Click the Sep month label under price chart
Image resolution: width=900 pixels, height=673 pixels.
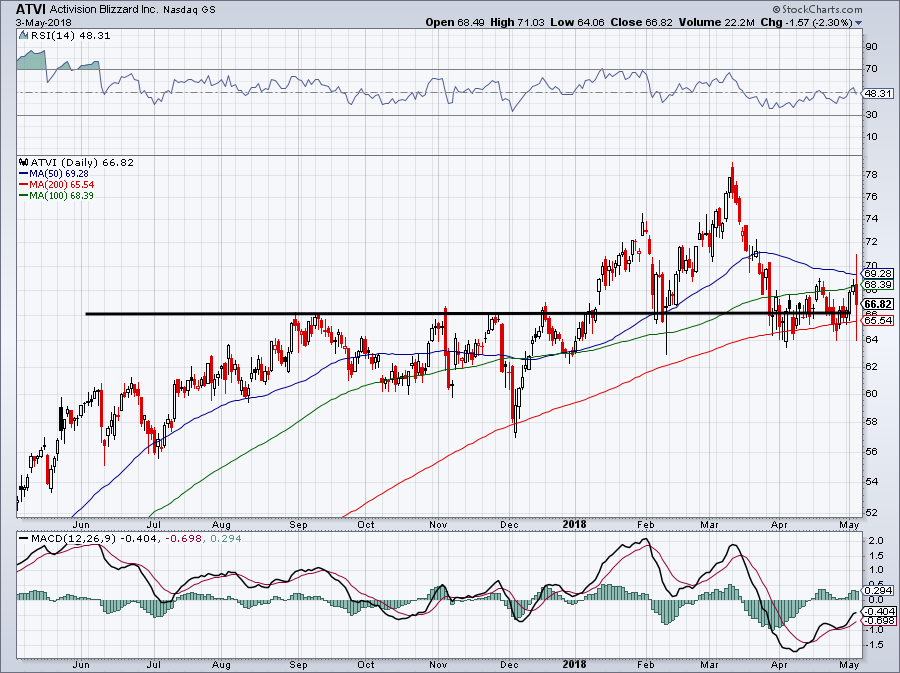click(x=298, y=524)
